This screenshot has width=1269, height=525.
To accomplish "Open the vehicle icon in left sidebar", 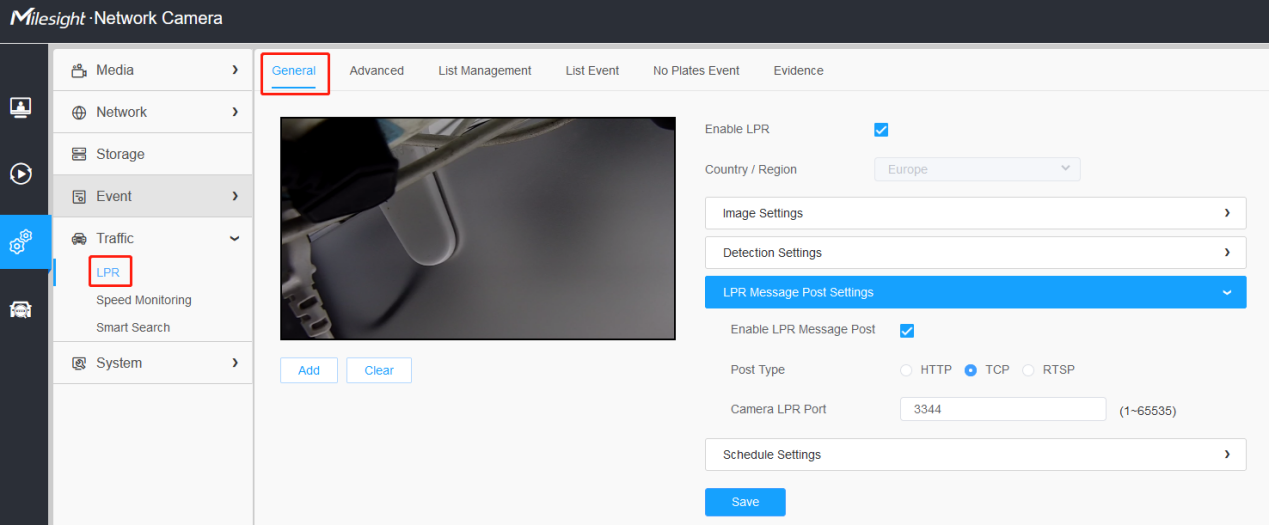I will click(x=20, y=309).
